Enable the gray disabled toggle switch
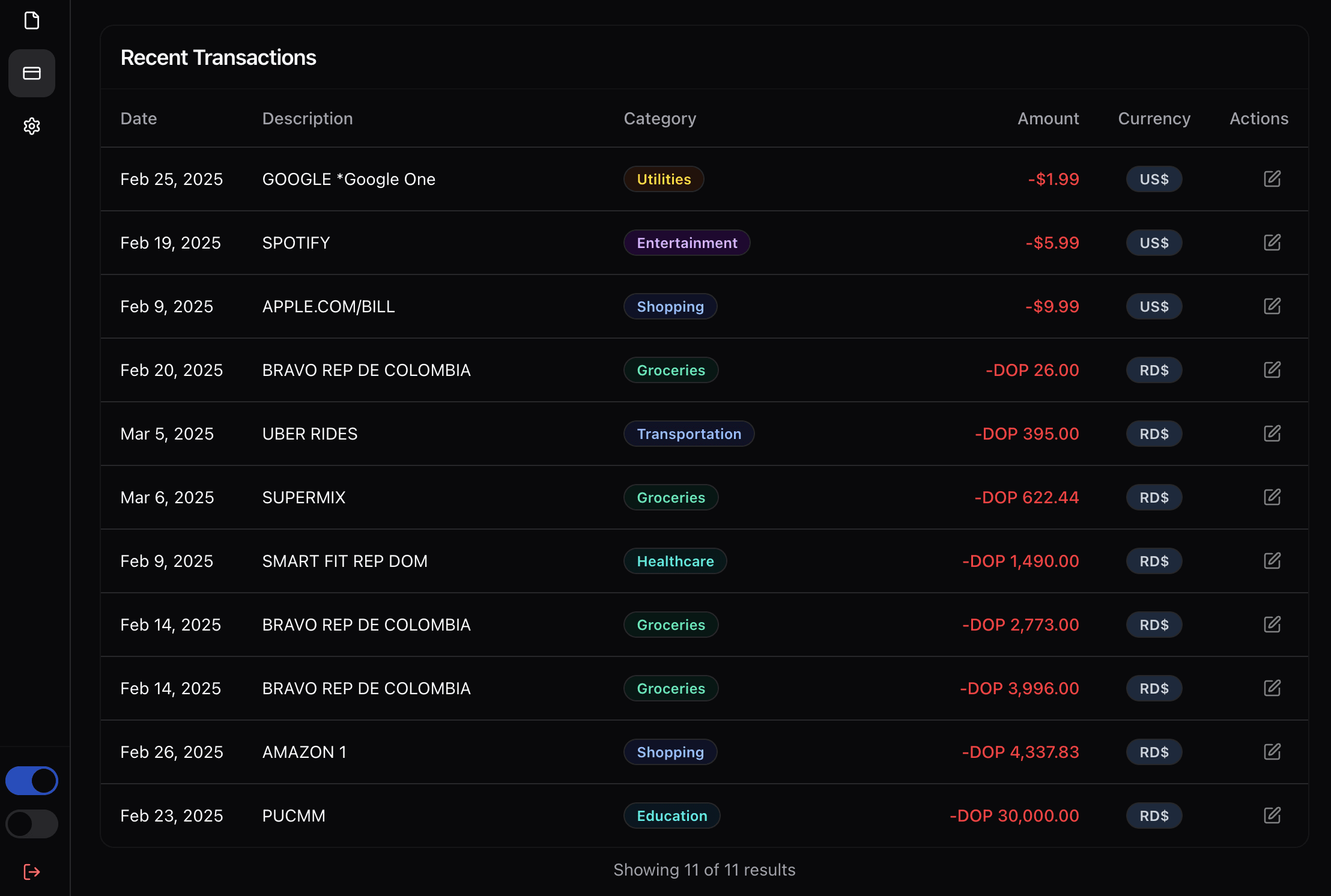The height and width of the screenshot is (896, 1331). [x=32, y=824]
